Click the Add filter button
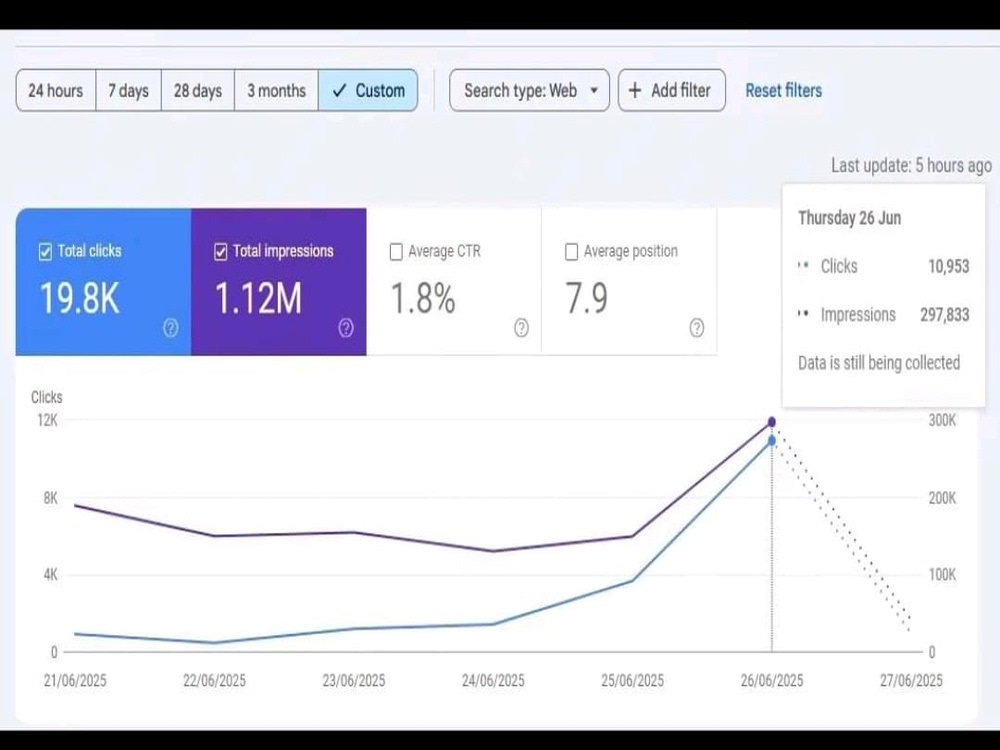Screen dimensions: 1000x750 coord(672,91)
